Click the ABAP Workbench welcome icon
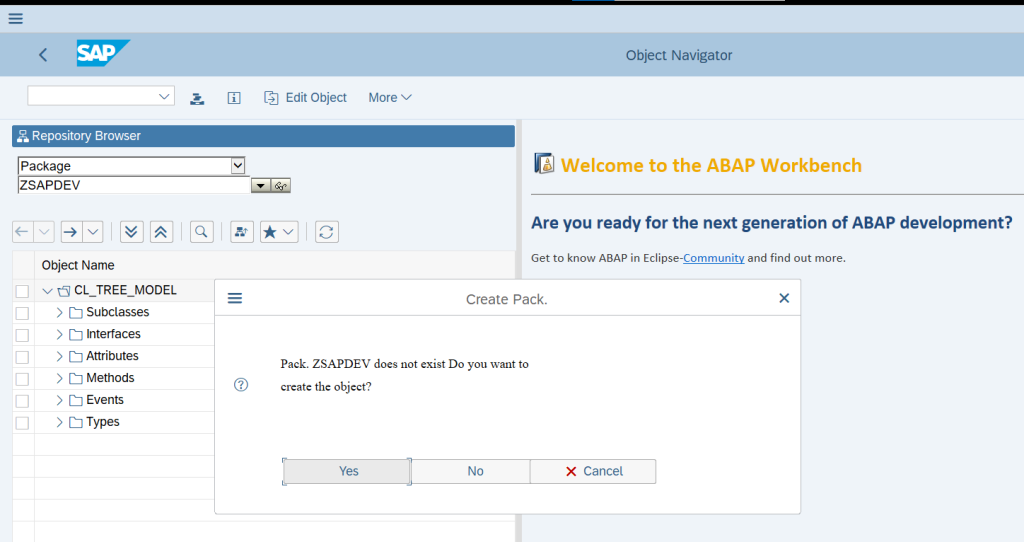 pos(544,163)
